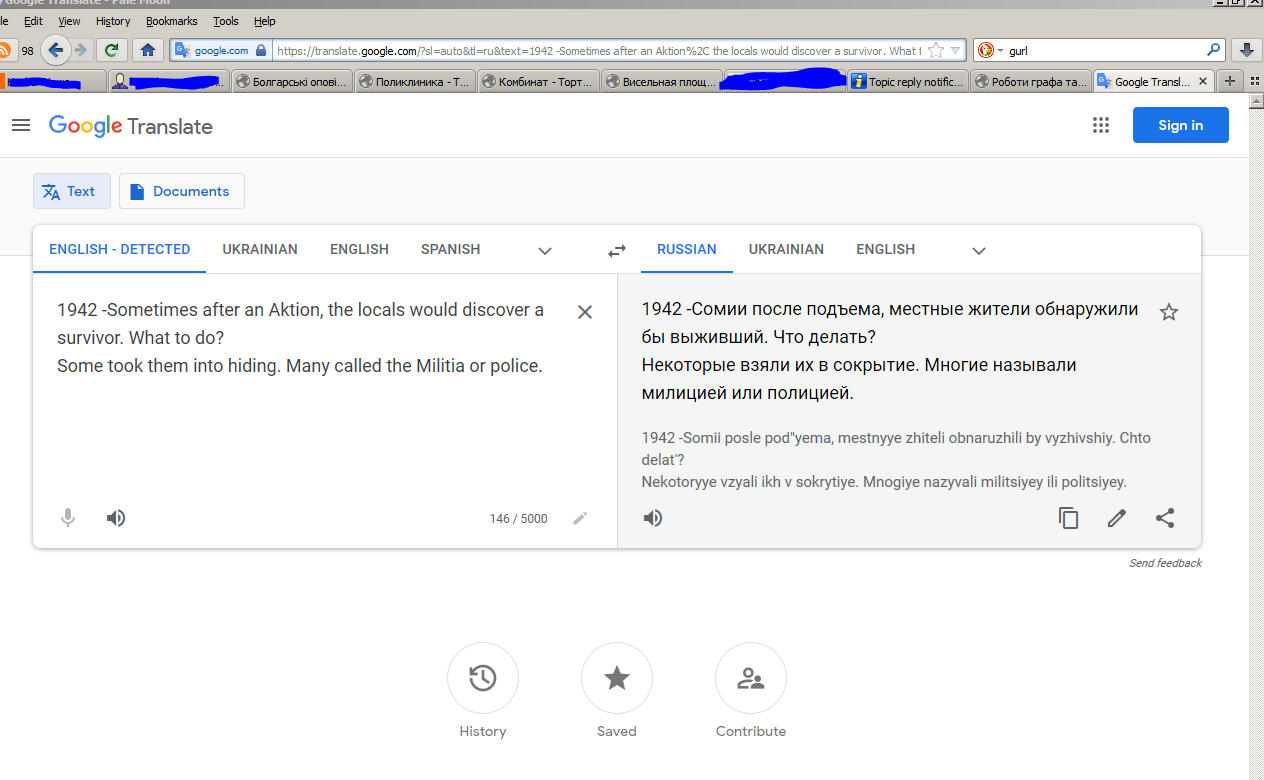The width and height of the screenshot is (1264, 780).
Task: Open the Google apps grid
Action: tap(1101, 125)
